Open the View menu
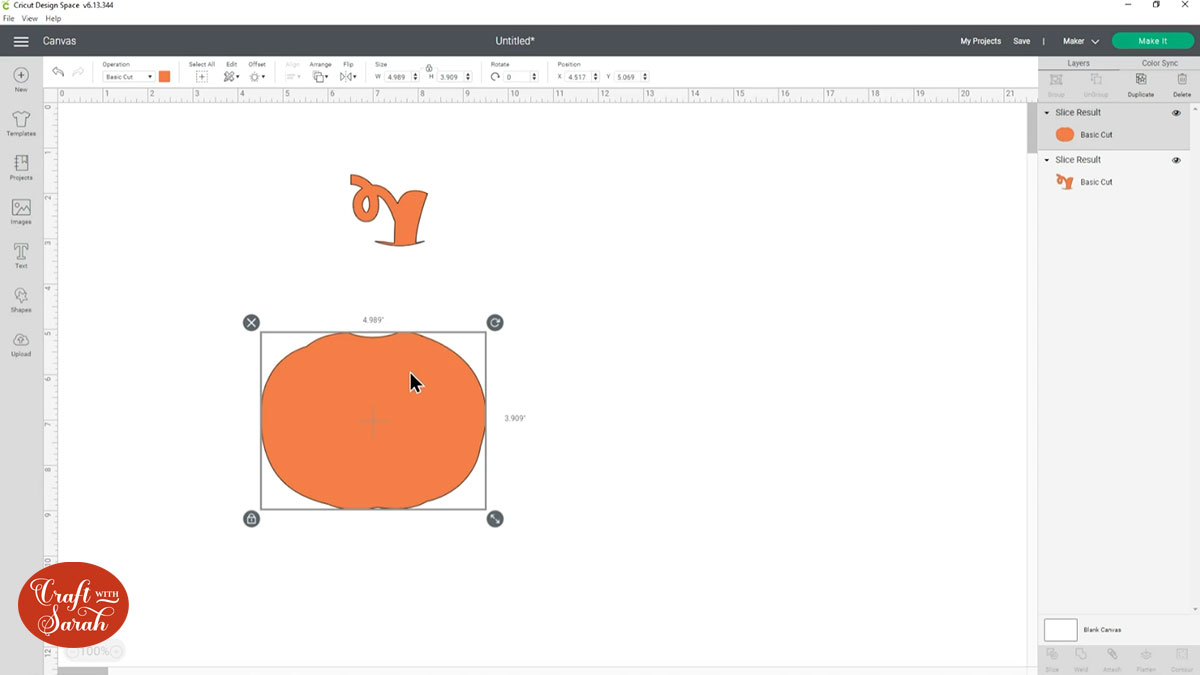This screenshot has width=1200, height=675. pyautogui.click(x=30, y=19)
